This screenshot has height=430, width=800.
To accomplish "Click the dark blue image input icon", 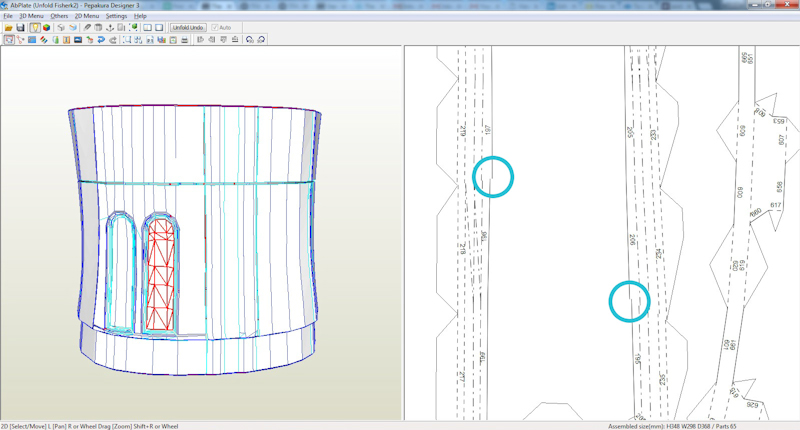I will pyautogui.click(x=78, y=40).
